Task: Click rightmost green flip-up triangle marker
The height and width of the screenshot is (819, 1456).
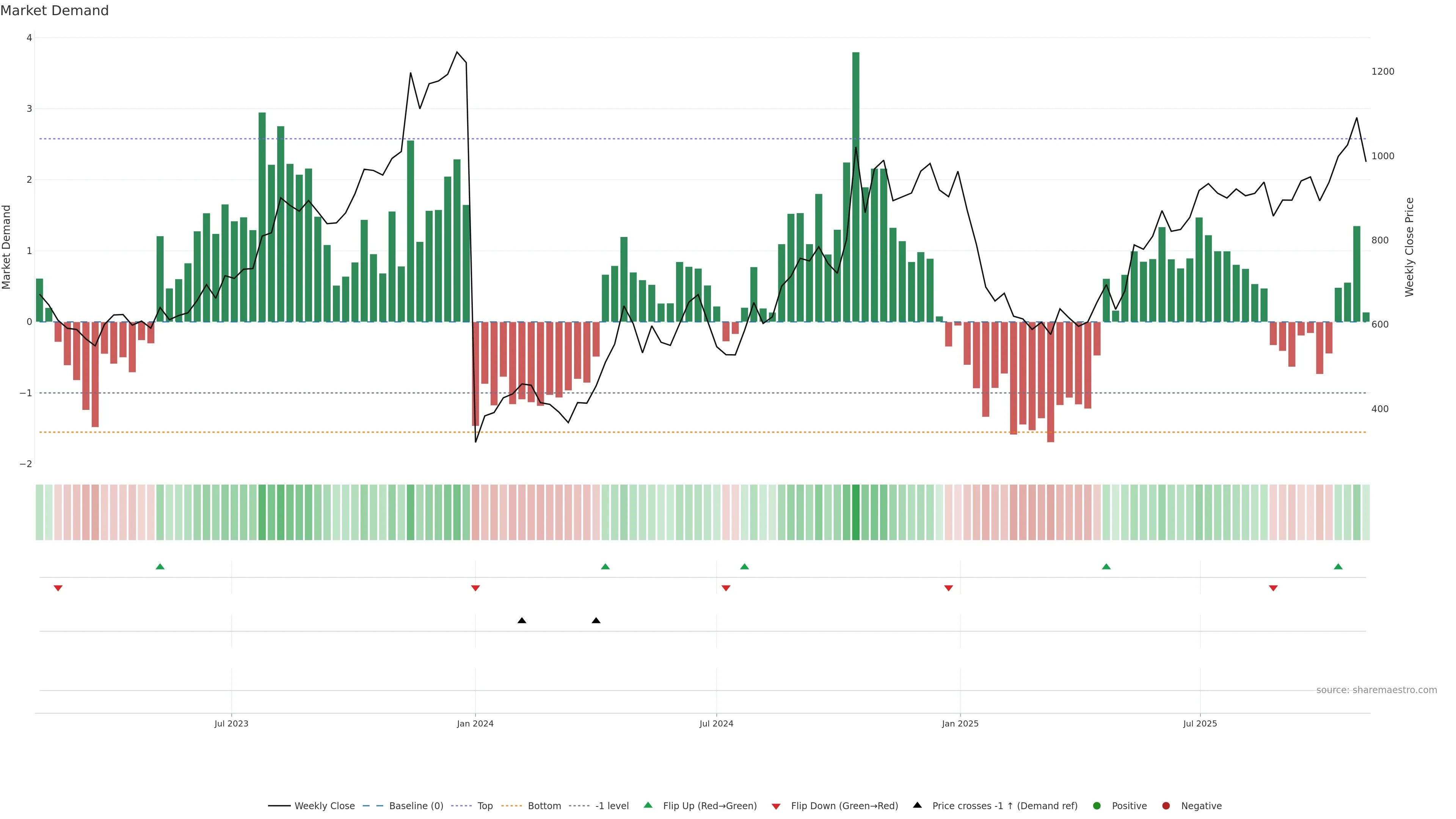Action: tap(1338, 567)
